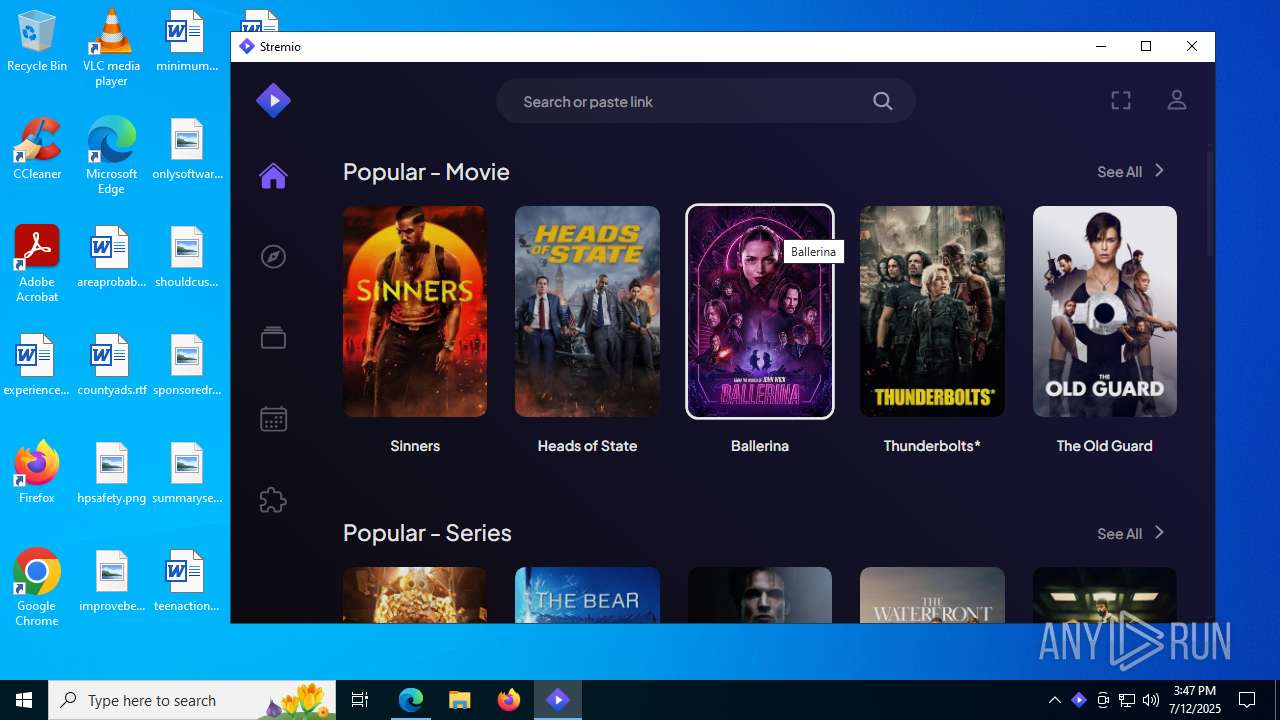Screen dimensions: 1280x720
Task: Open the Heads of State poster
Action: (587, 311)
